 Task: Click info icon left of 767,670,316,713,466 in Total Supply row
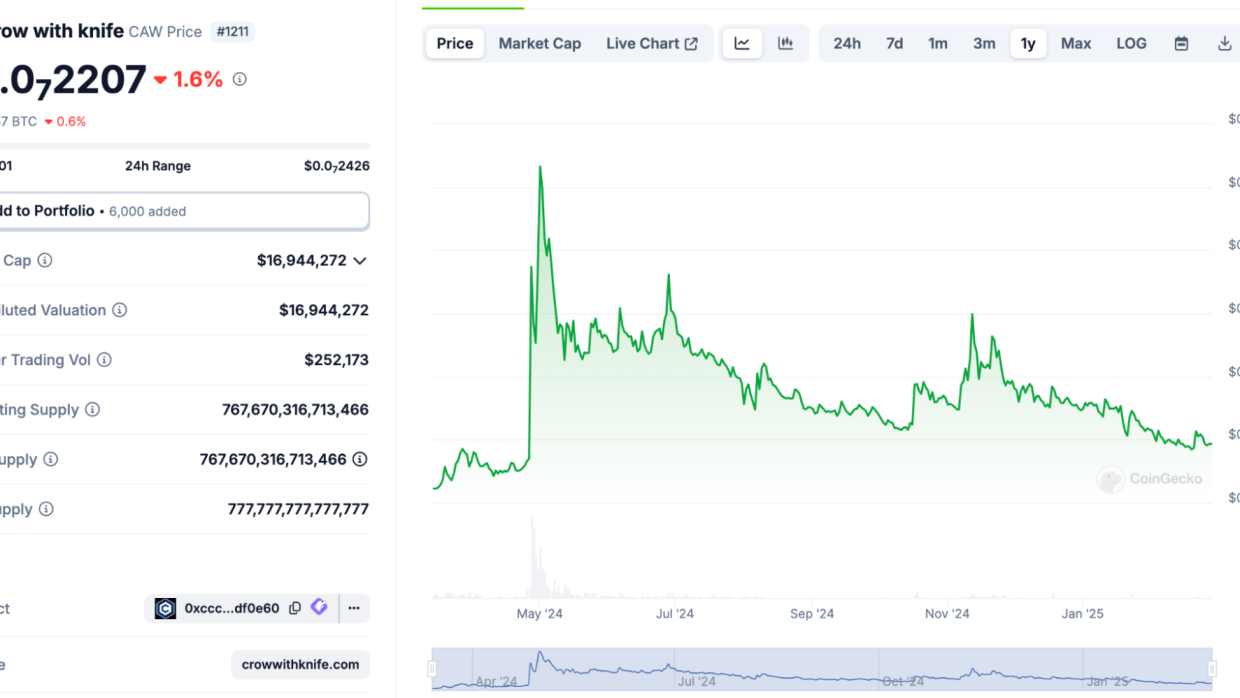(x=50, y=460)
